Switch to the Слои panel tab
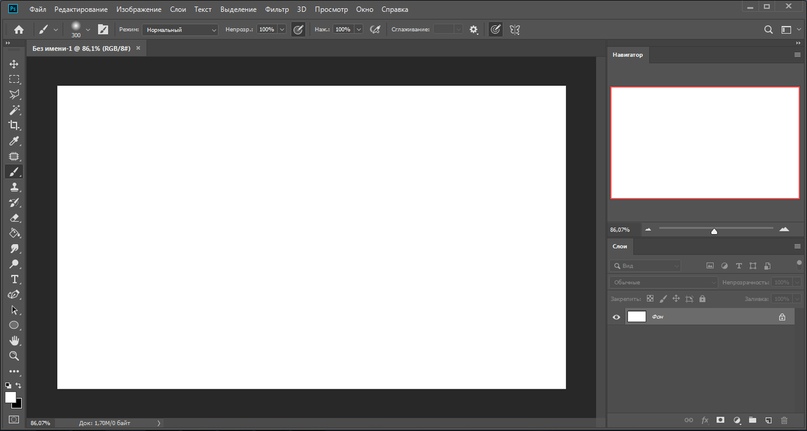 coord(620,247)
